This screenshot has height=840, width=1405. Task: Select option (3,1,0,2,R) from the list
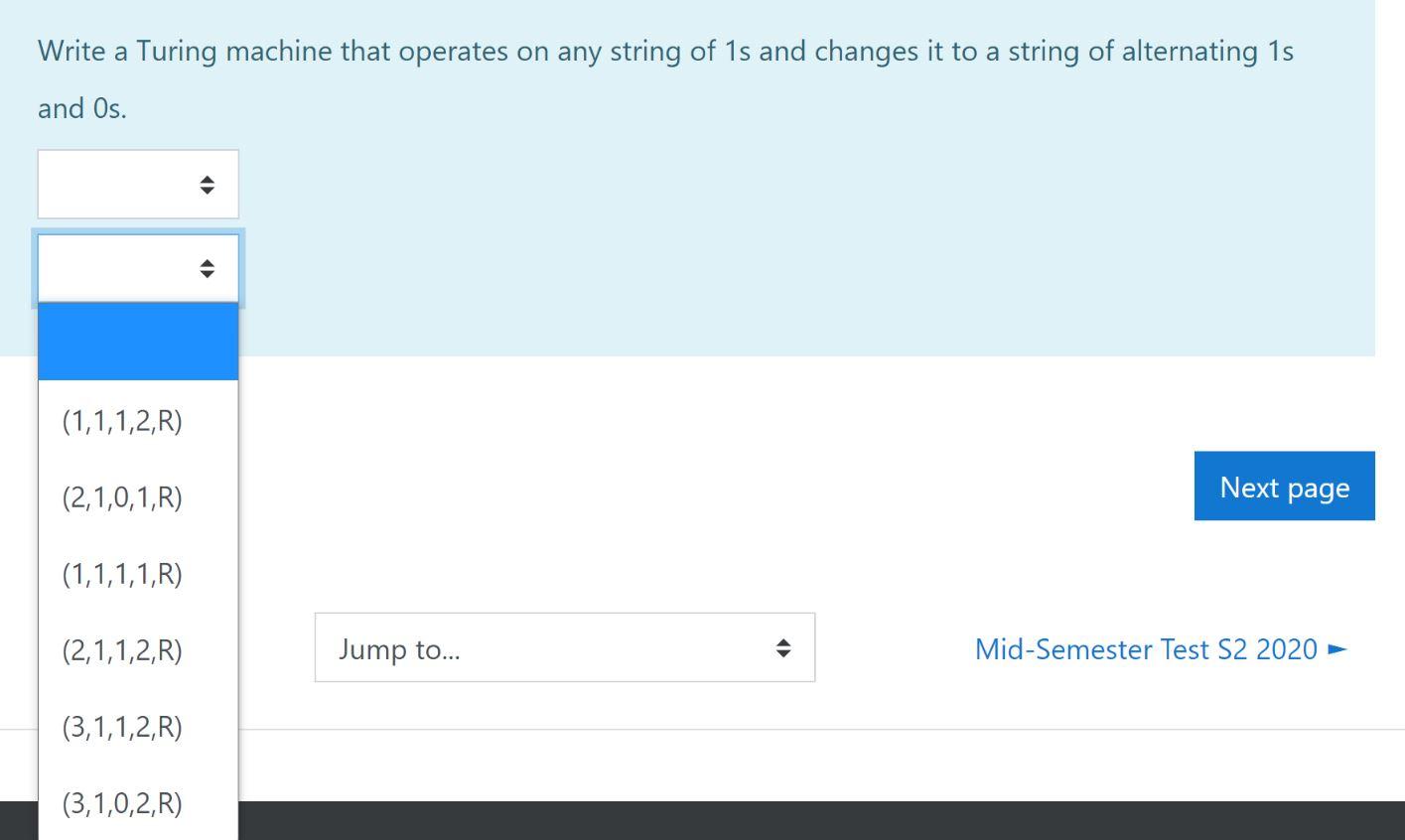pos(119,802)
